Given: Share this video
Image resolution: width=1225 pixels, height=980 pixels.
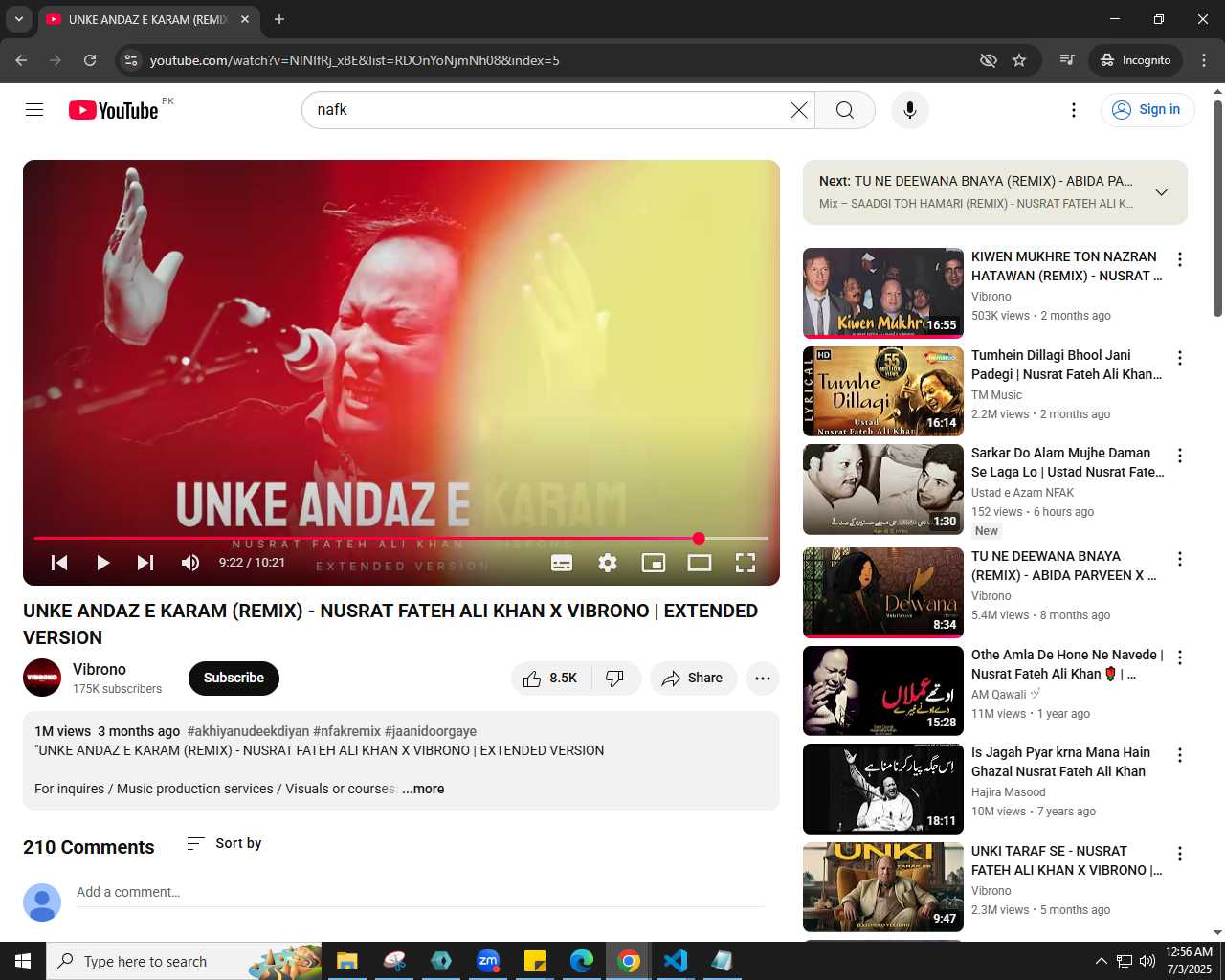Looking at the screenshot, I should pos(693,678).
